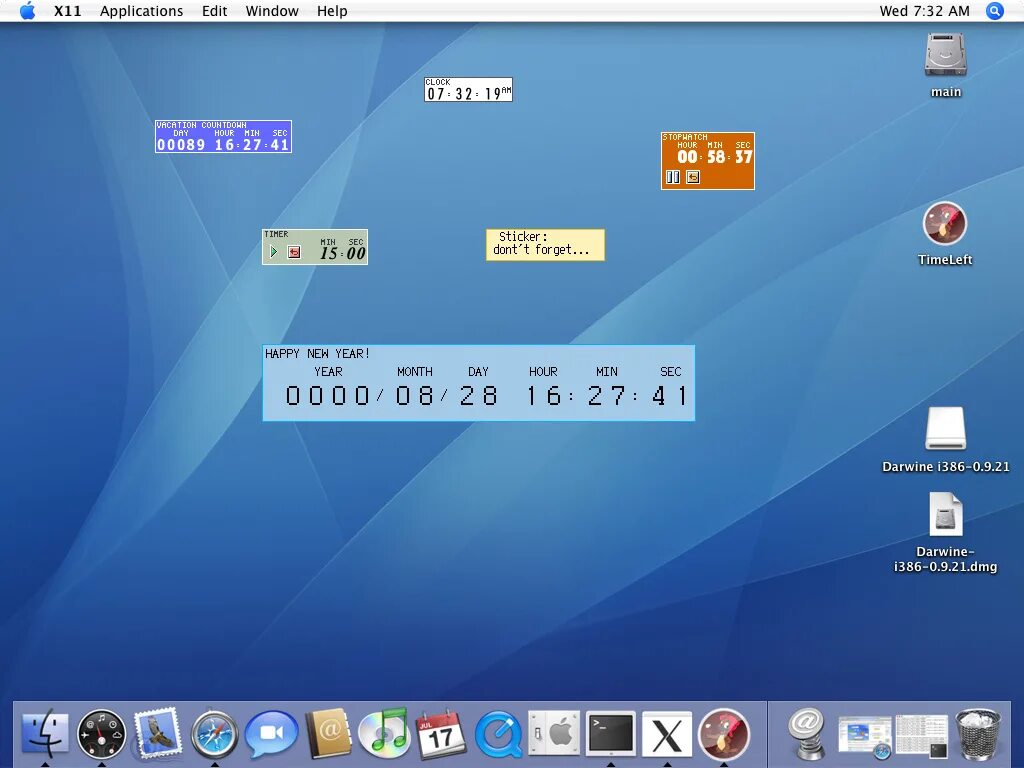Launch iTunes from the dock
The width and height of the screenshot is (1024, 768).
pos(385,732)
